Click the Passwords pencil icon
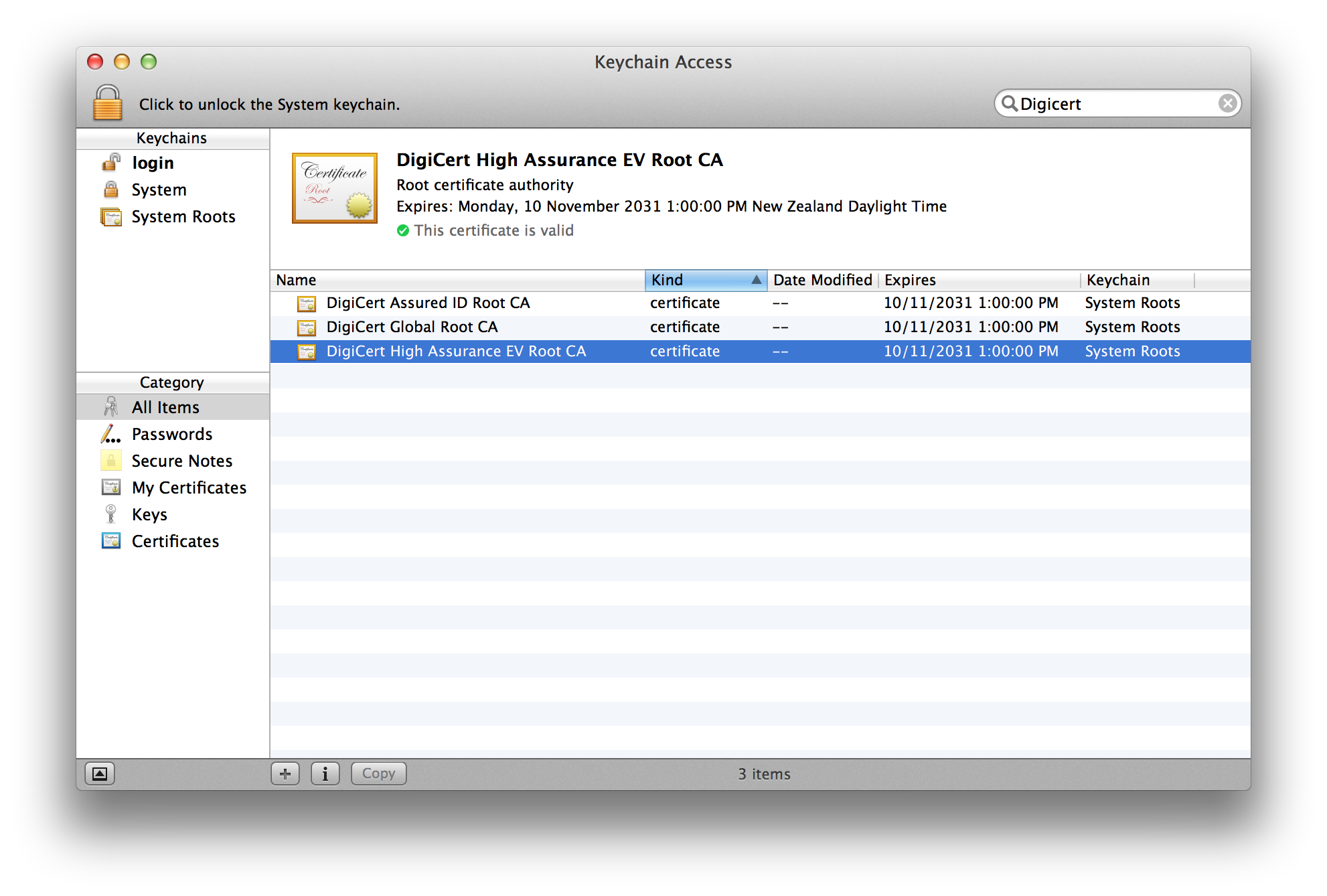Viewport: 1327px width, 896px height. point(110,434)
